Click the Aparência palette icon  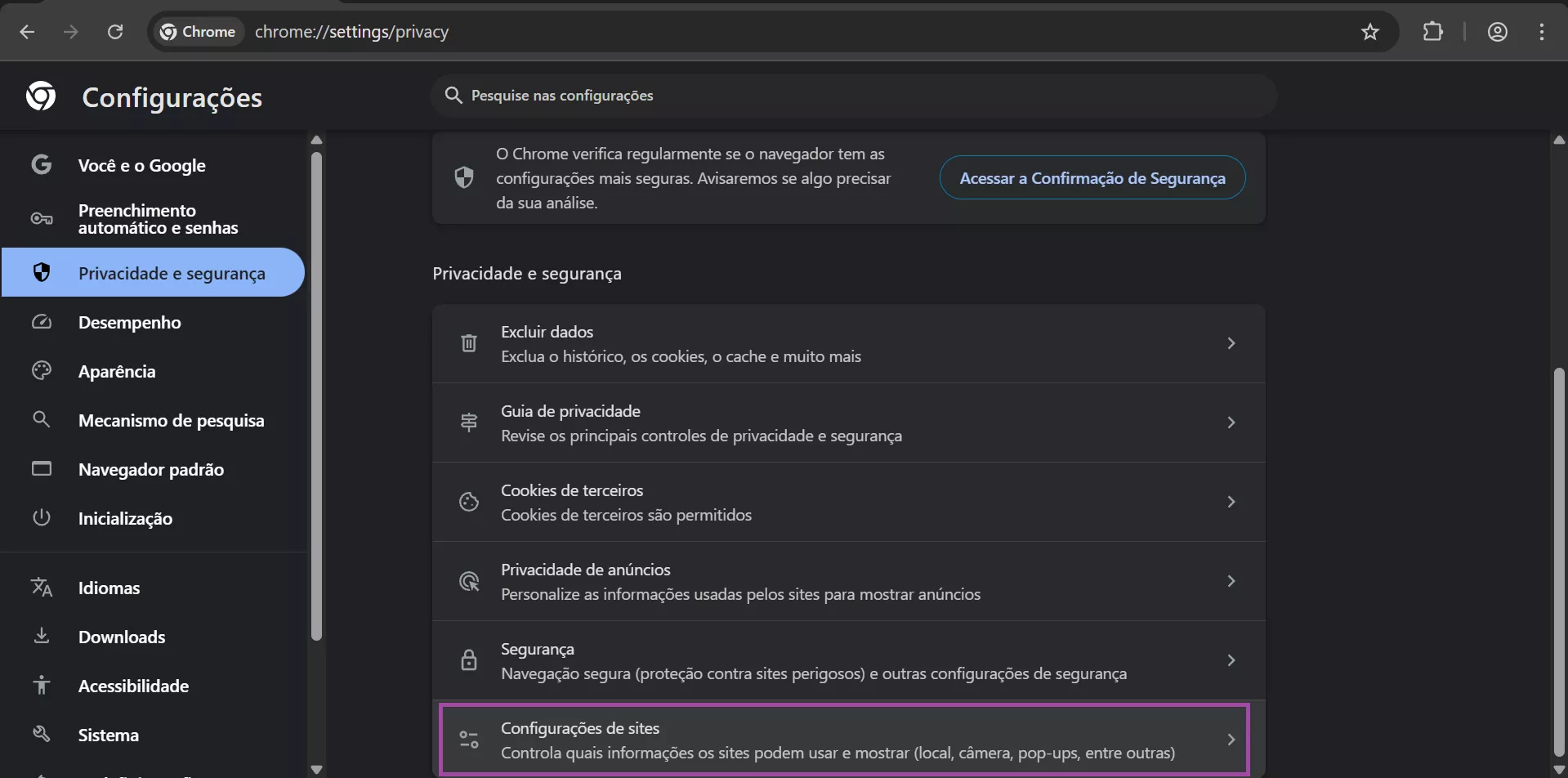[42, 370]
